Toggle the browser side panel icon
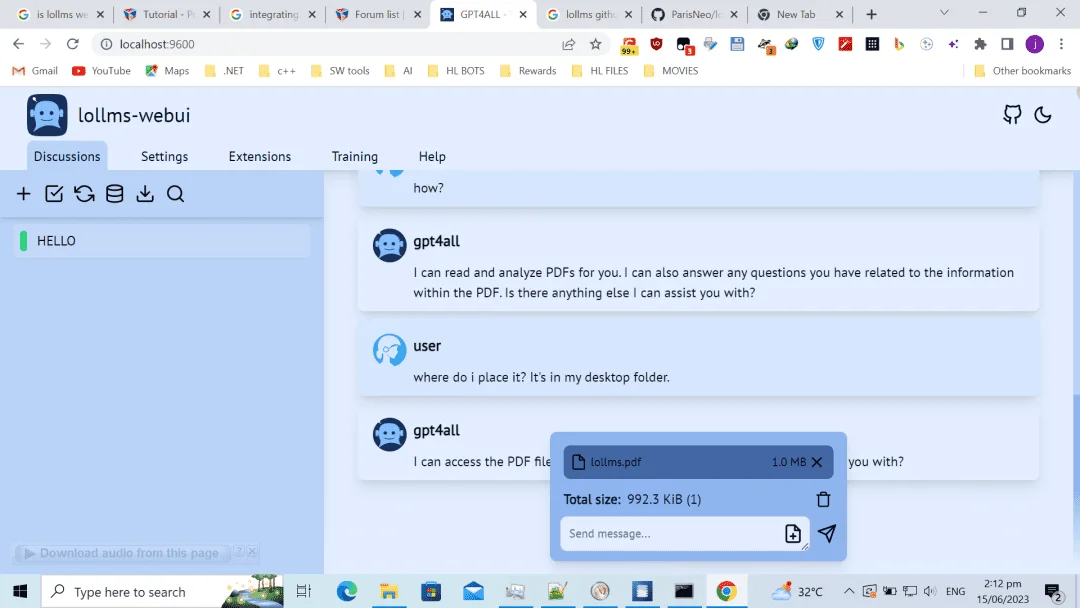This screenshot has height=608, width=1080. click(1007, 44)
